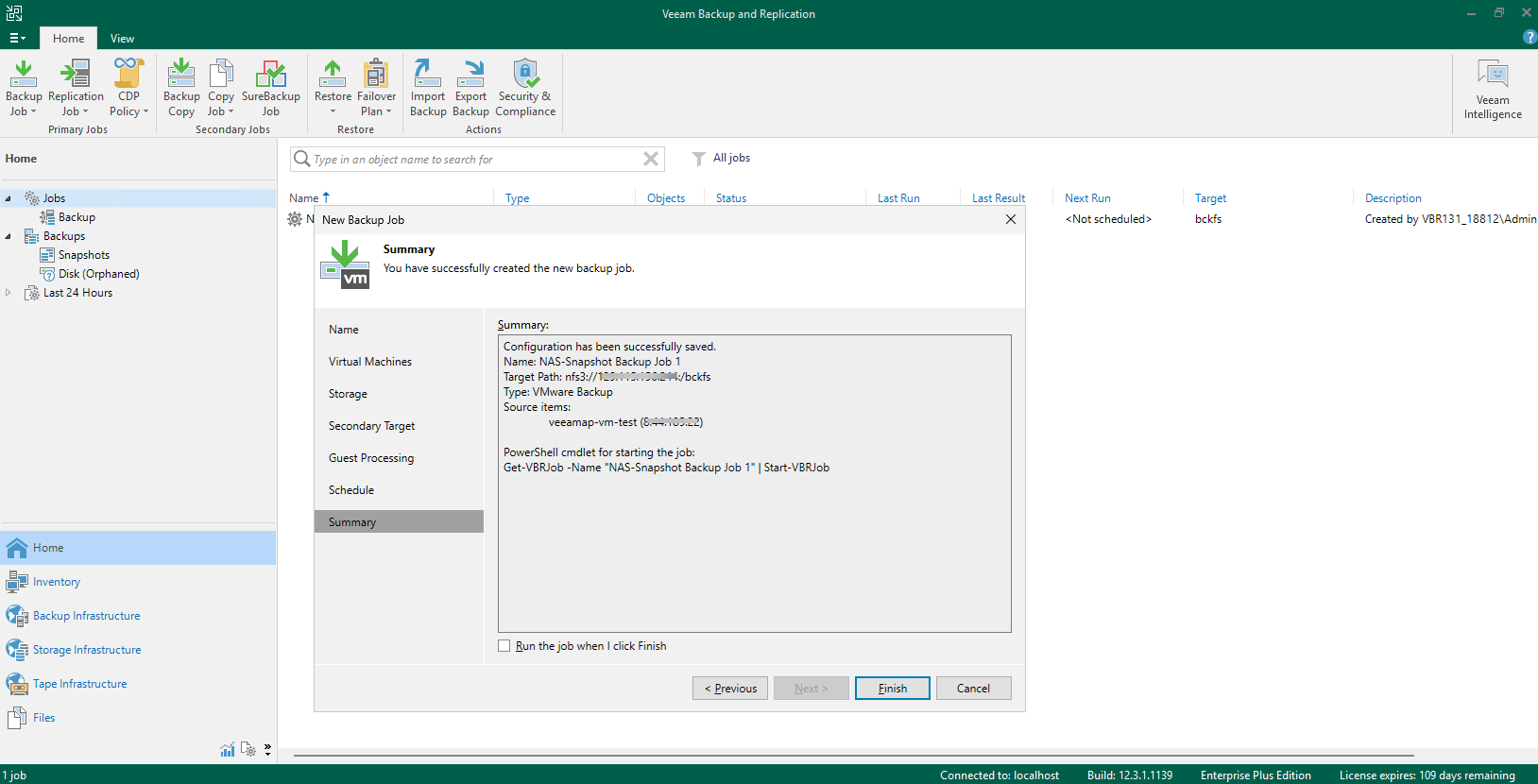Click the Finish button
Image resolution: width=1538 pixels, height=784 pixels.
893,689
